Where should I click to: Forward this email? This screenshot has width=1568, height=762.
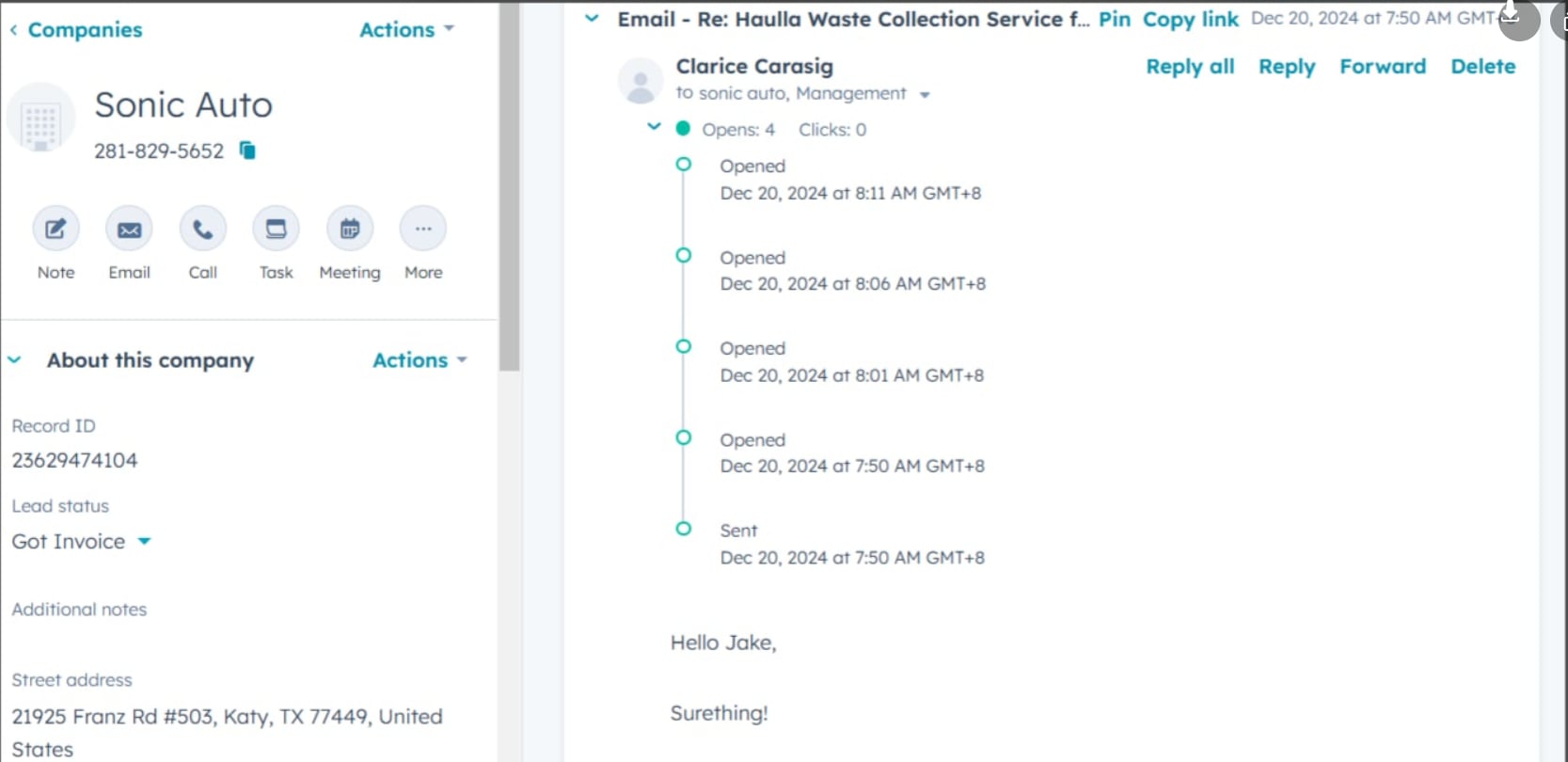[x=1383, y=67]
